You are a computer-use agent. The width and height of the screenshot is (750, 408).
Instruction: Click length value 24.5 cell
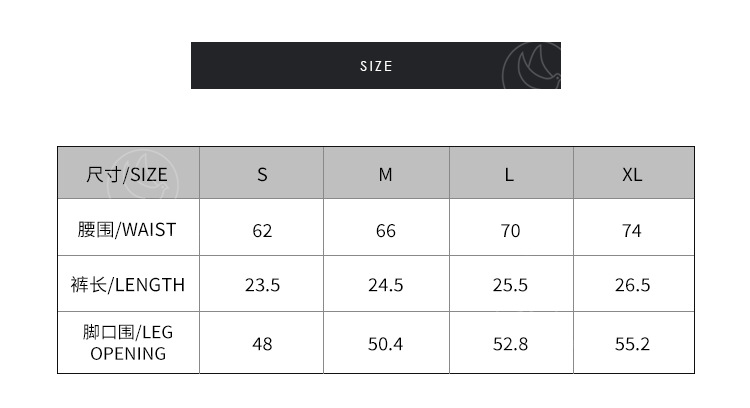pyautogui.click(x=385, y=286)
